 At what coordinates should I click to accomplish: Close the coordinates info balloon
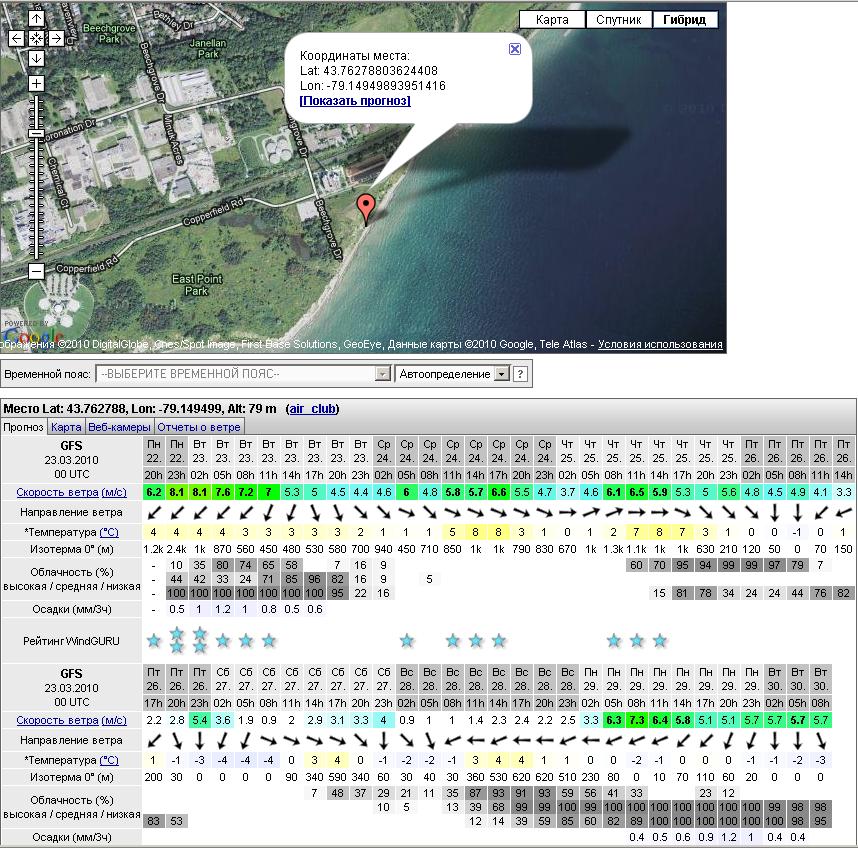point(515,49)
